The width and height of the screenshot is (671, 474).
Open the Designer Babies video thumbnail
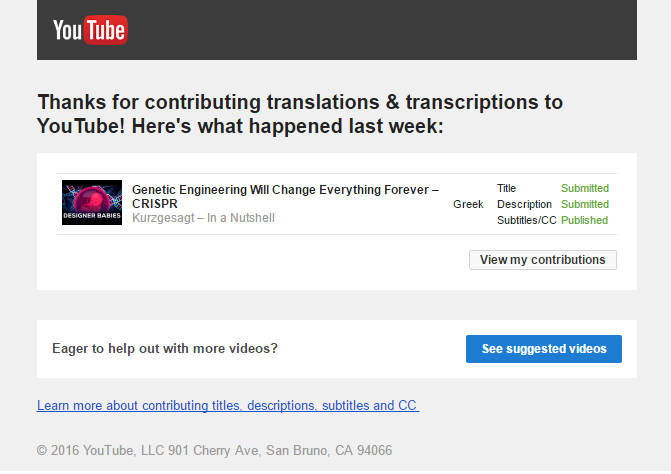[x=92, y=202]
